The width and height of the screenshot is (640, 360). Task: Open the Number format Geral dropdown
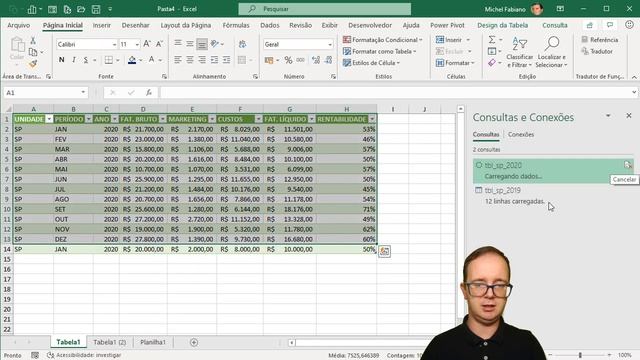point(330,44)
